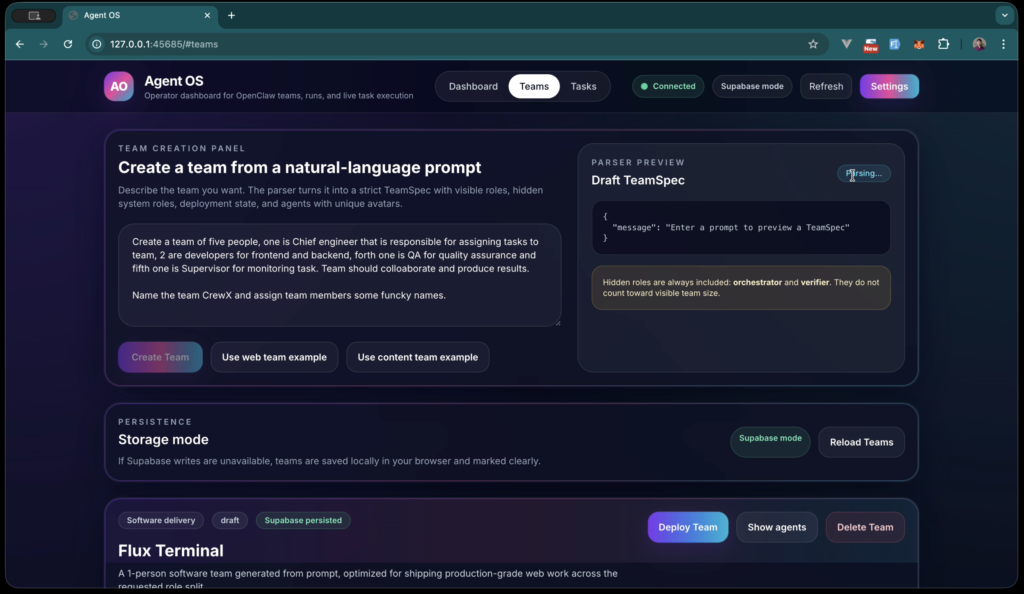Switch to the Dashboard tab
The image size is (1024, 594).
[472, 86]
